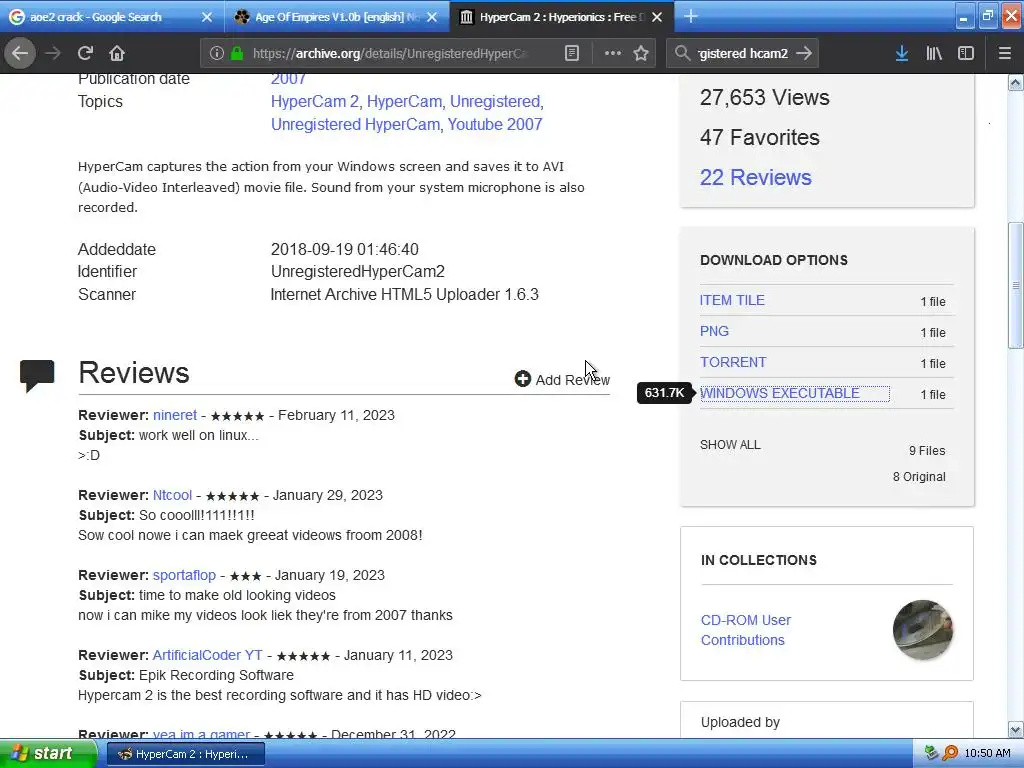This screenshot has height=768, width=1024.
Task: Click the network tray icon
Action: point(932,754)
